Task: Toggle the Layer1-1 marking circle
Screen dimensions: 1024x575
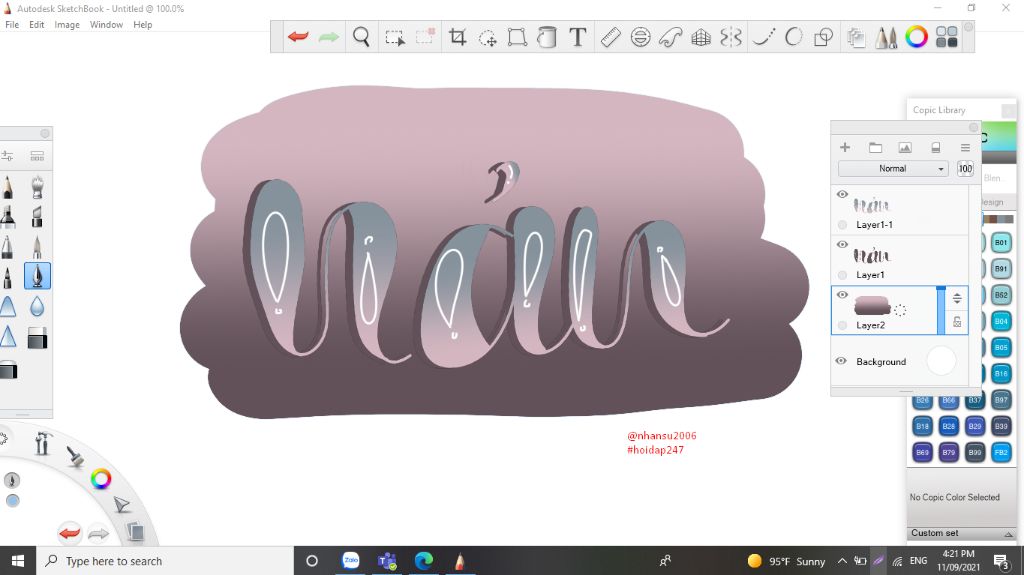Action: 842,225
